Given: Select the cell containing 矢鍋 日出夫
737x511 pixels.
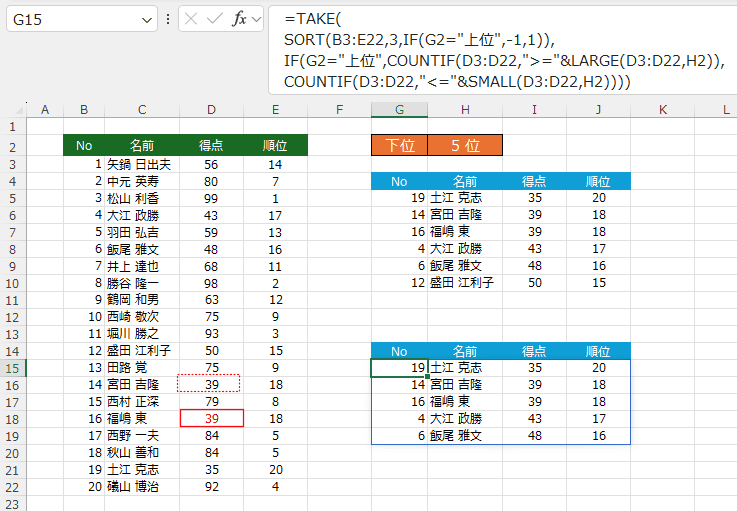Looking at the screenshot, I should coord(140,164).
